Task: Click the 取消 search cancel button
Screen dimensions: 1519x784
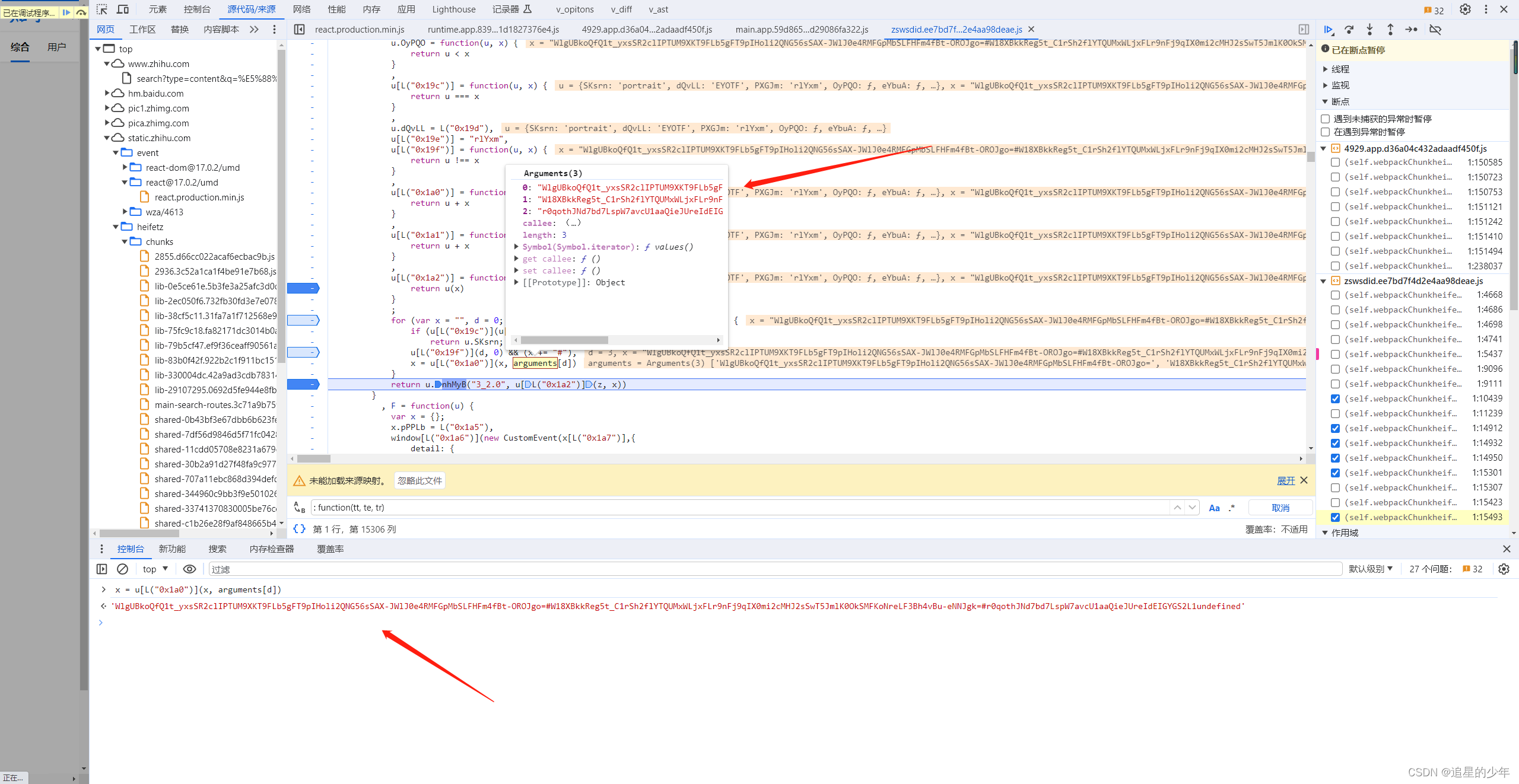Action: pos(1280,508)
